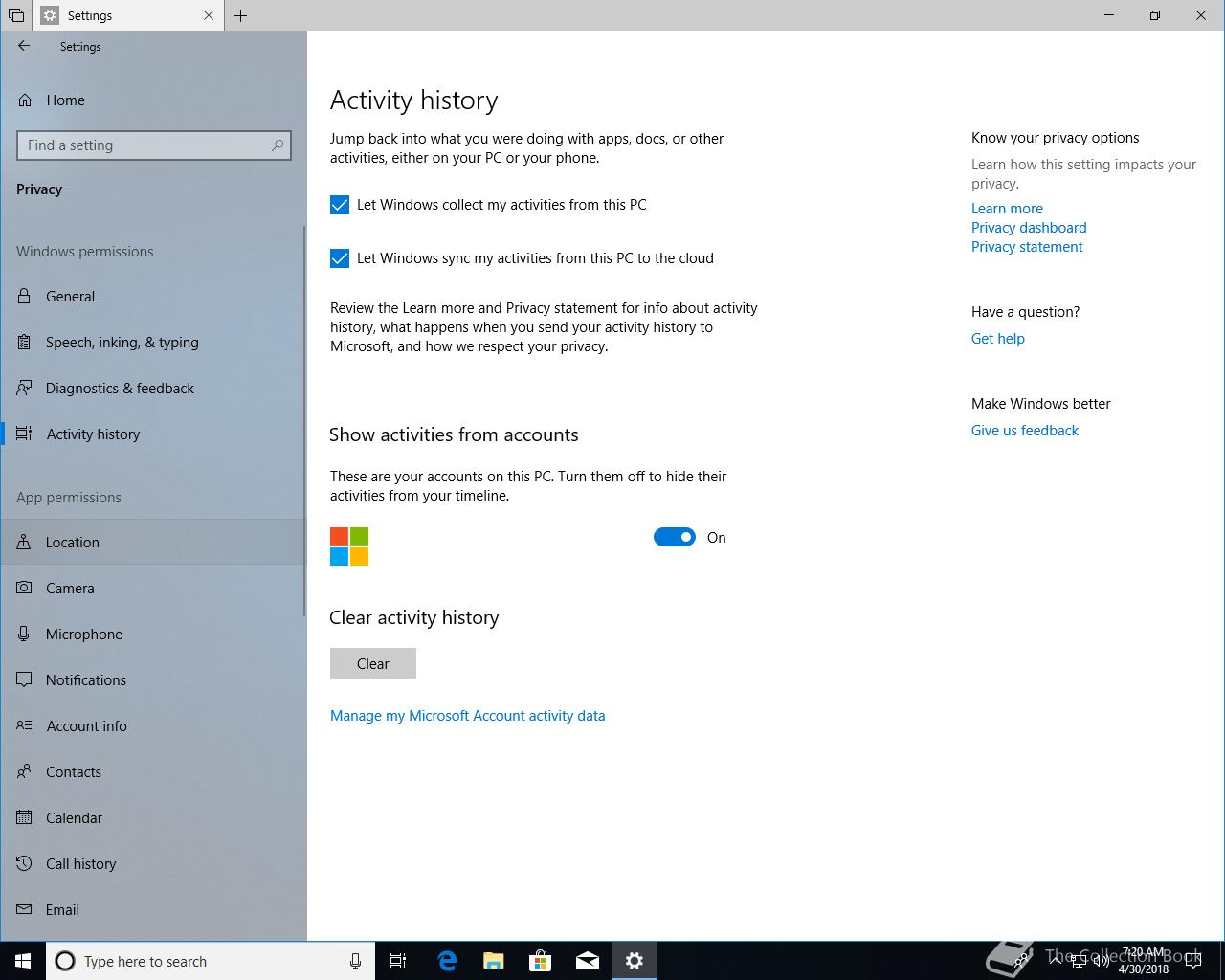Open Microsoft Store from the taskbar
Viewport: 1225px width, 980px height.
pyautogui.click(x=541, y=961)
